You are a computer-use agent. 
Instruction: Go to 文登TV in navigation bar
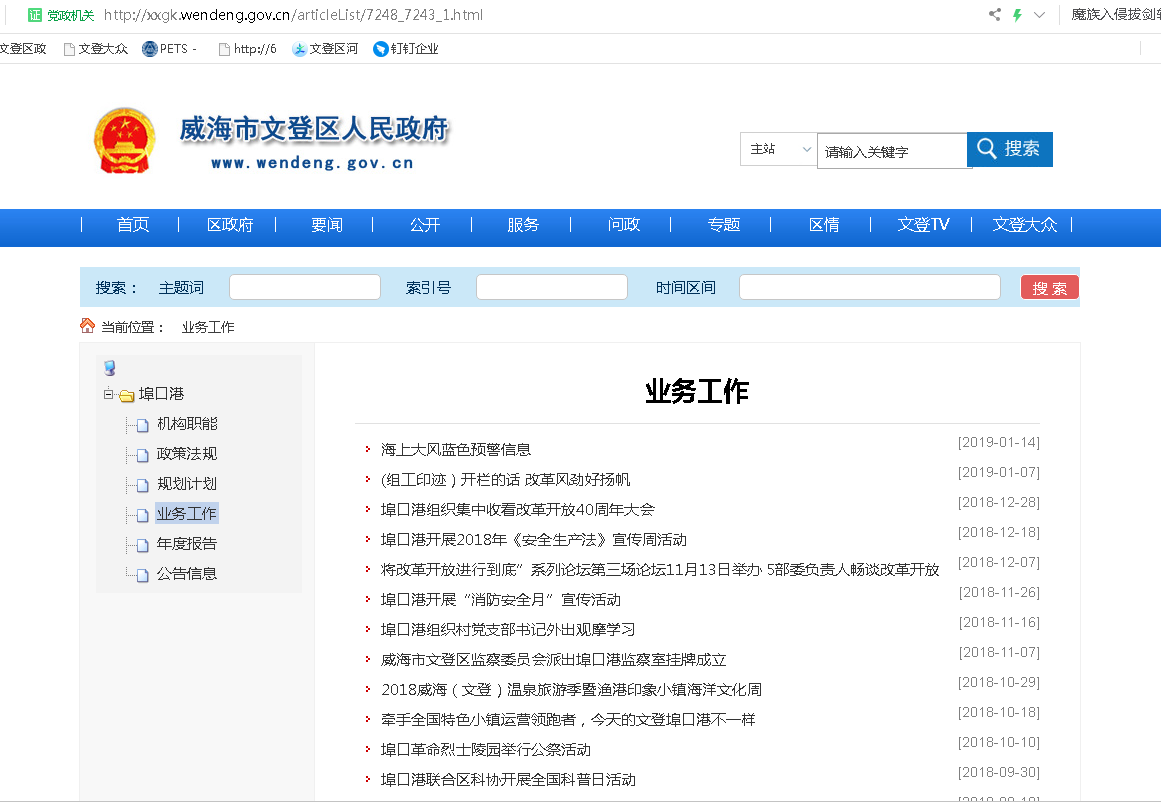[x=923, y=225]
